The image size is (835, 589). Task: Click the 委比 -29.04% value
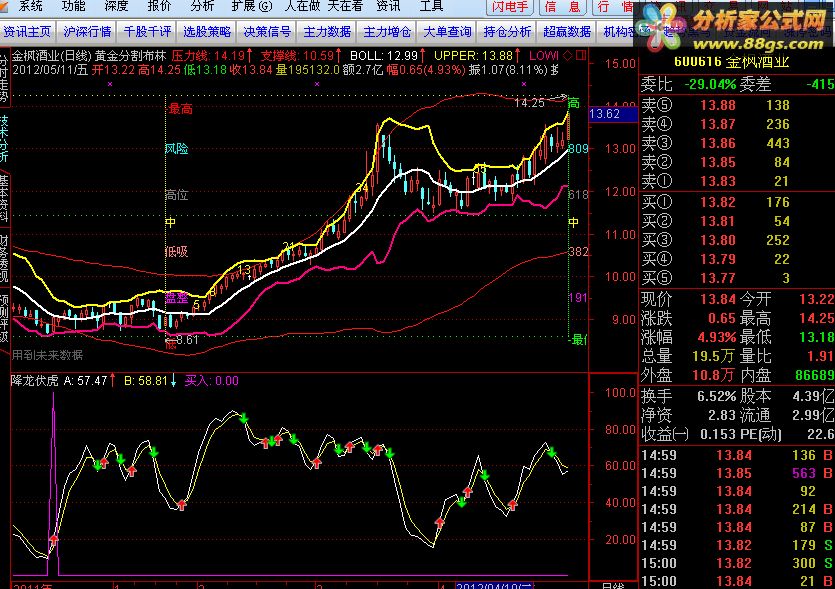710,85
